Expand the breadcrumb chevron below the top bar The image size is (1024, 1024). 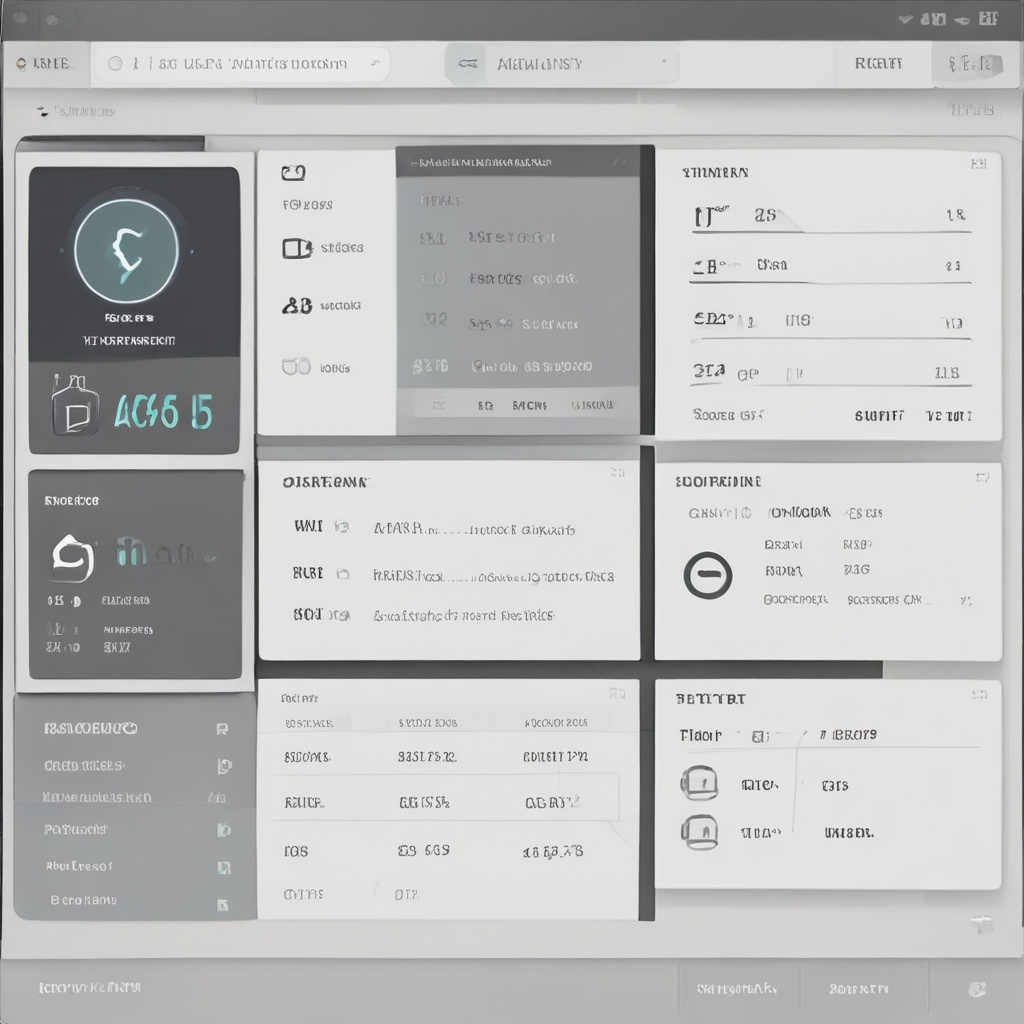pyautogui.click(x=42, y=111)
